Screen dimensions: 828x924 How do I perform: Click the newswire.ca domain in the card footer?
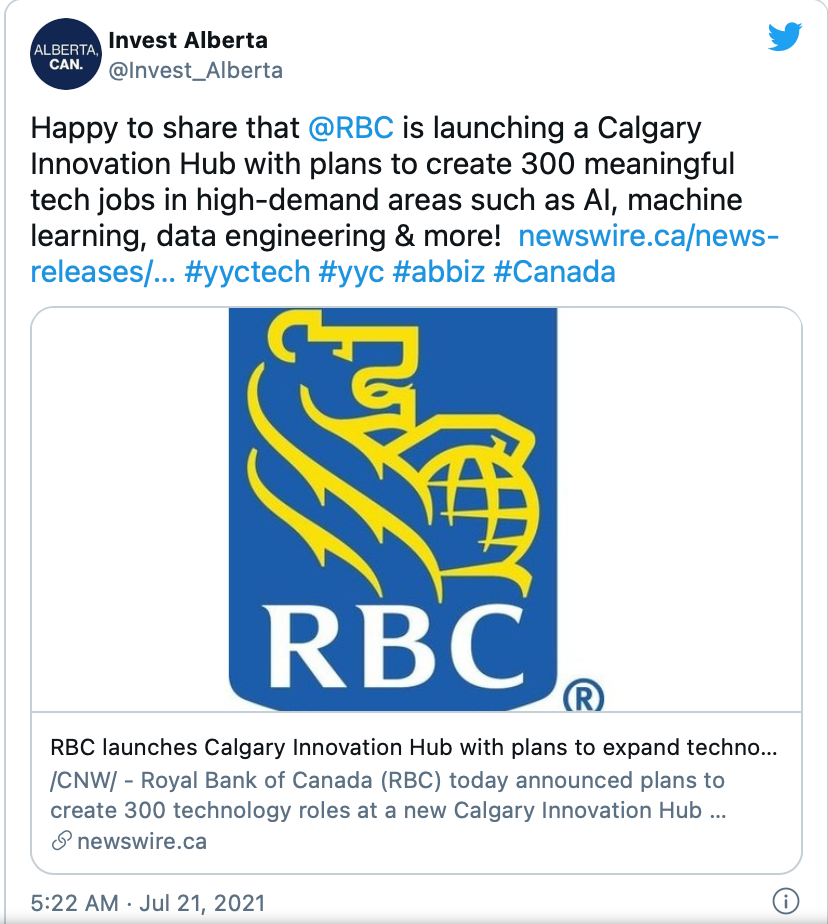click(x=141, y=841)
